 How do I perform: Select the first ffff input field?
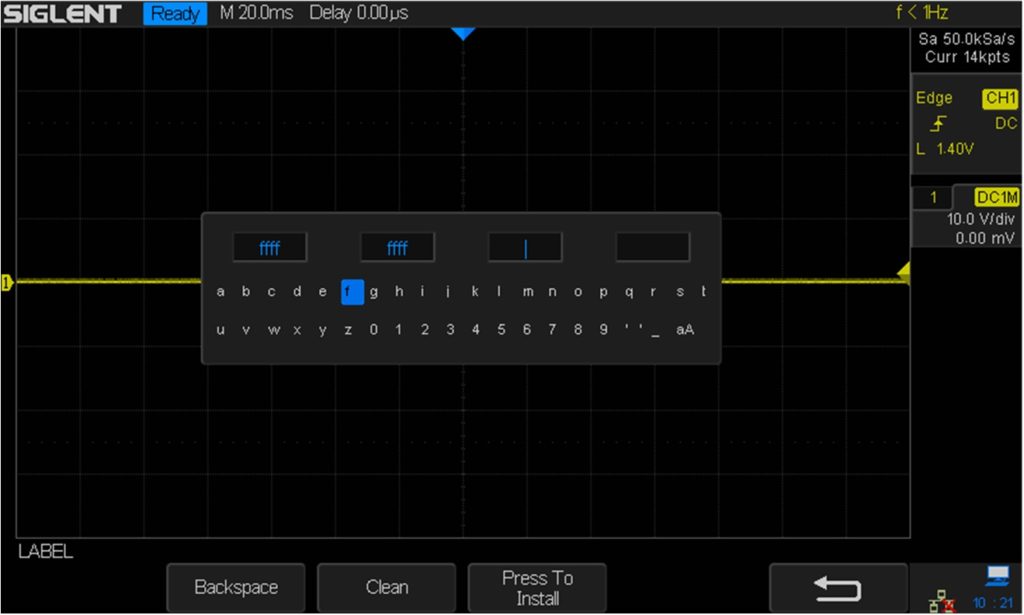[x=270, y=248]
